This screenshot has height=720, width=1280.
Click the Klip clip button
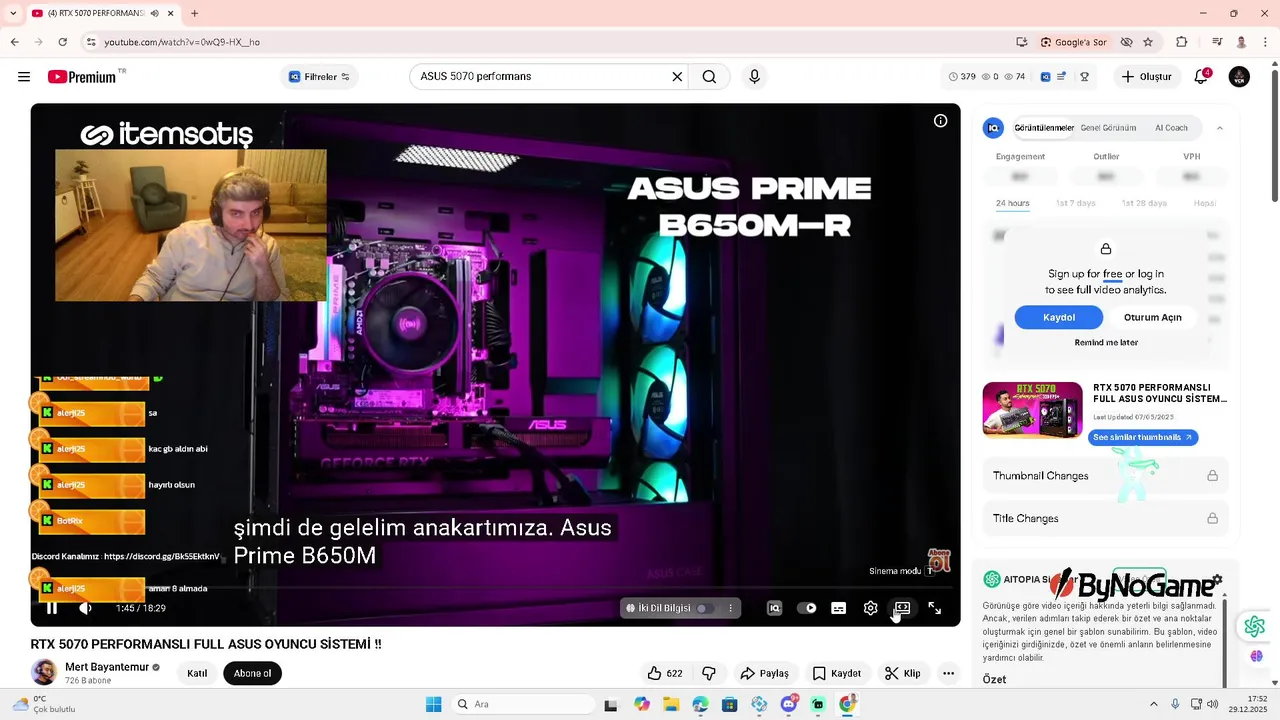[902, 673]
